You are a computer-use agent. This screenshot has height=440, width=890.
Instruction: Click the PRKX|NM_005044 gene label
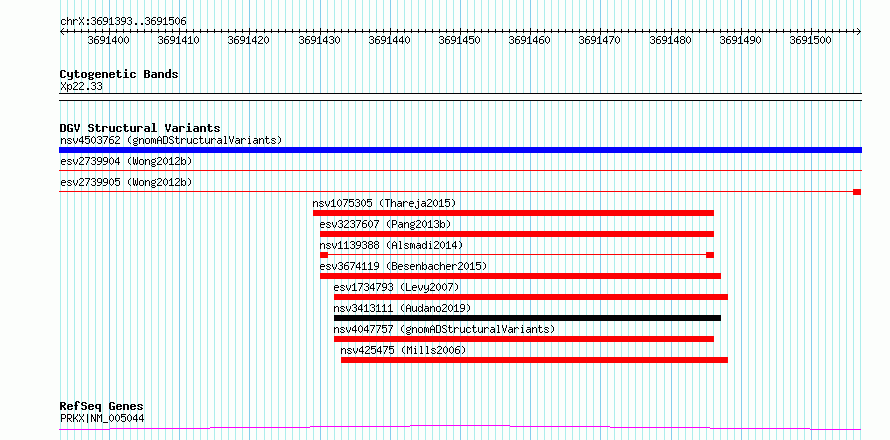click(x=102, y=418)
